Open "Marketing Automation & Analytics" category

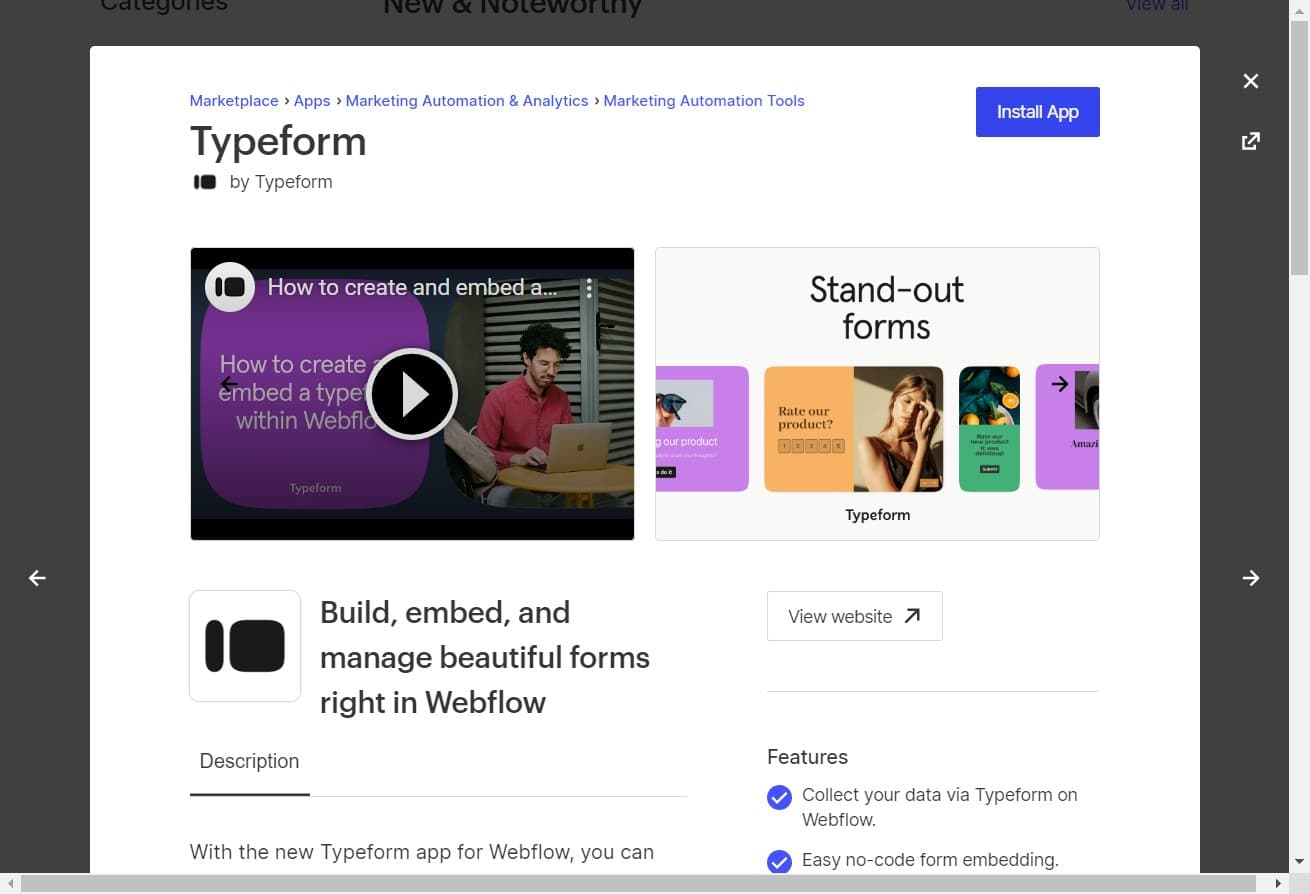(466, 100)
